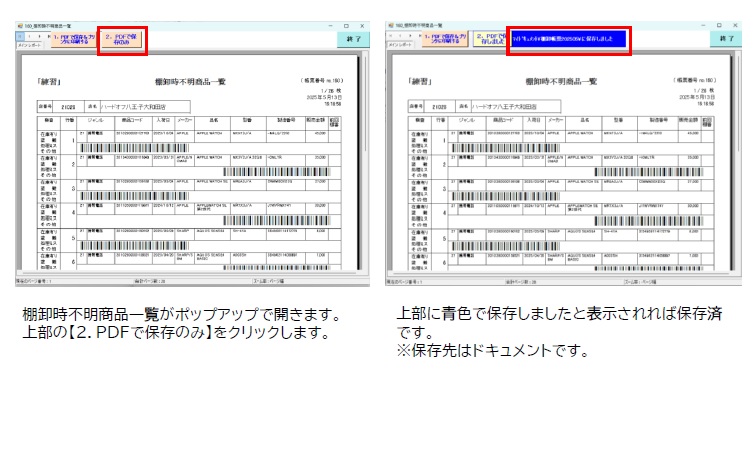Click '2. PDFで保存しました' button in right window
Screen dimensions: 756x475
[491, 38]
